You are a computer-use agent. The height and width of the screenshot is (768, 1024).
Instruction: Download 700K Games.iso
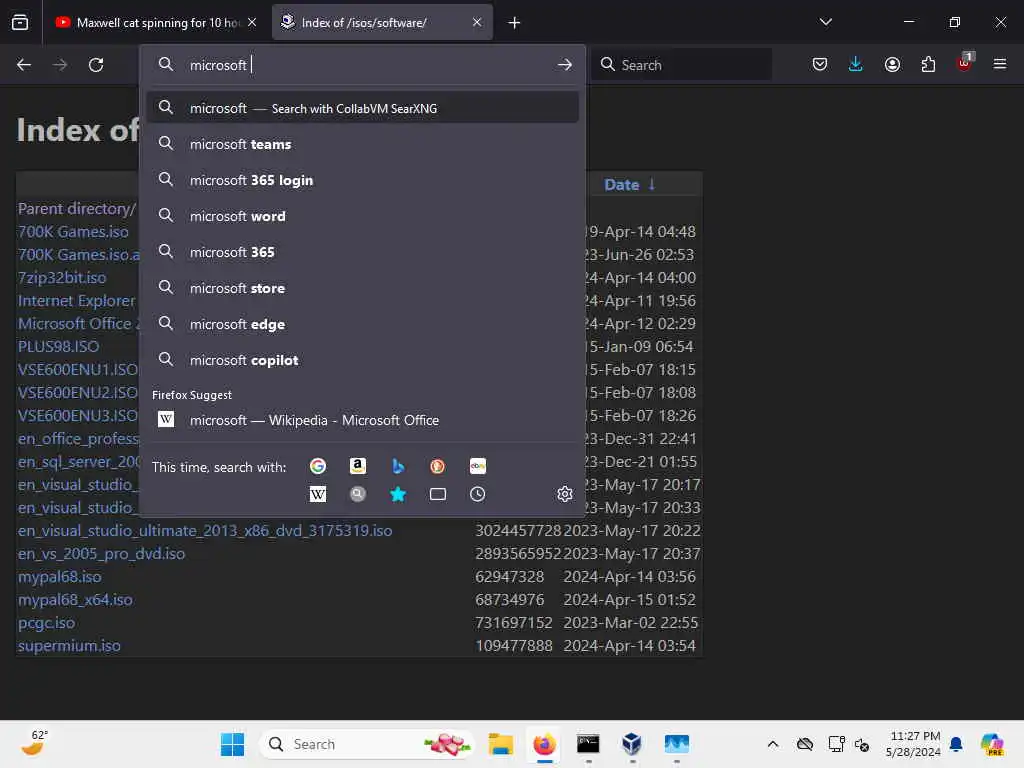(x=73, y=232)
